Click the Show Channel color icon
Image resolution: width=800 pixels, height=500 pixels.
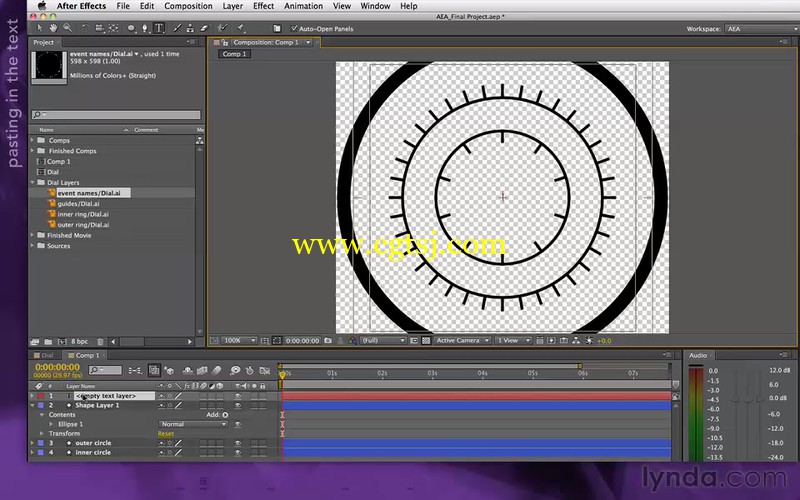(x=353, y=340)
